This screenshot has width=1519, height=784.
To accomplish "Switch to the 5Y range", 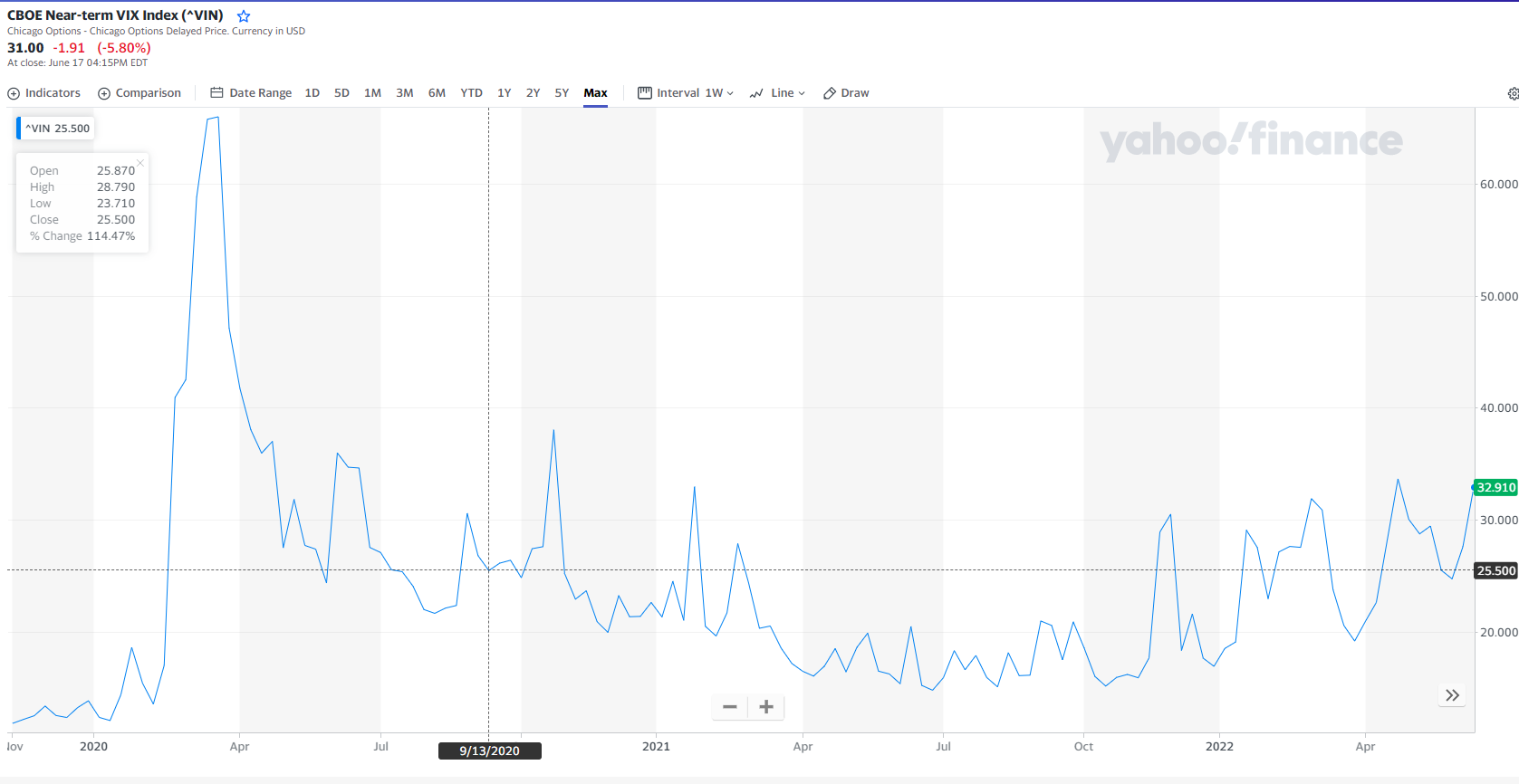I will (562, 93).
